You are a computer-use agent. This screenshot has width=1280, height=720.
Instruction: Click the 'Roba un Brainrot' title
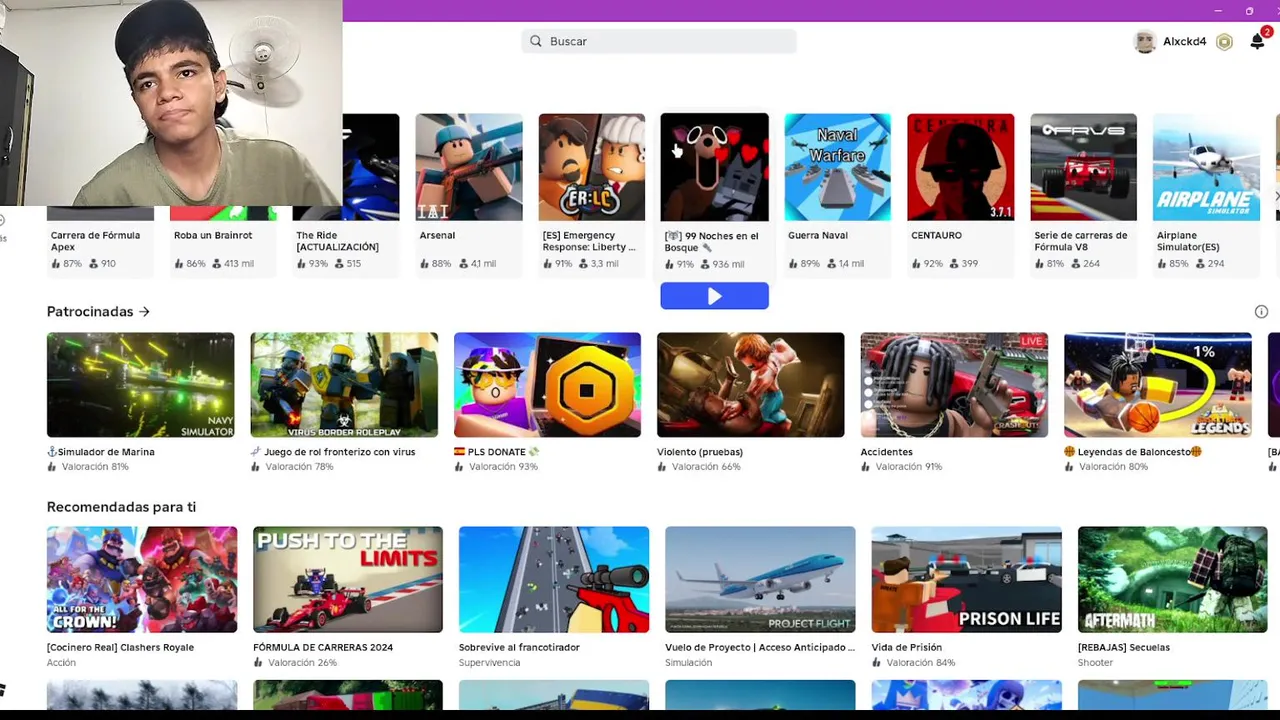point(213,236)
